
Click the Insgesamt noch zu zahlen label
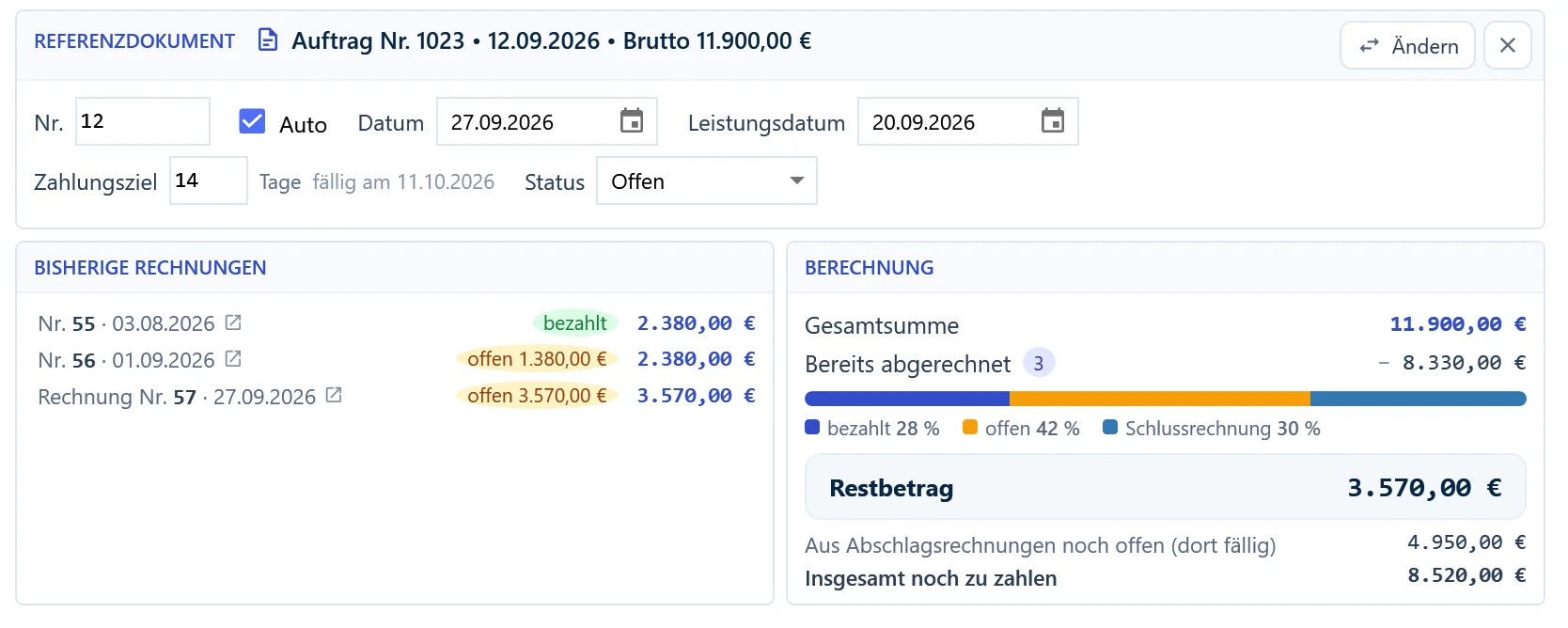(931, 578)
